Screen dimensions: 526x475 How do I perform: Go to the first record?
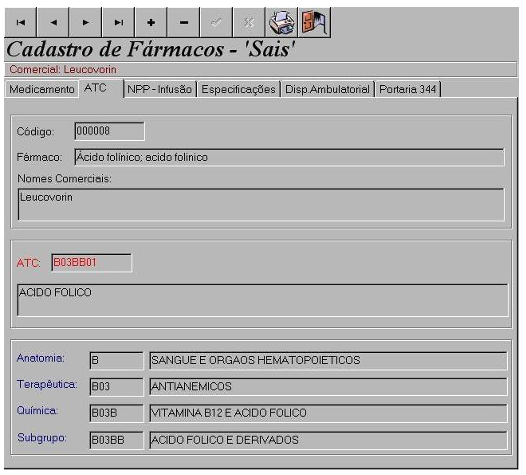[x=20, y=22]
